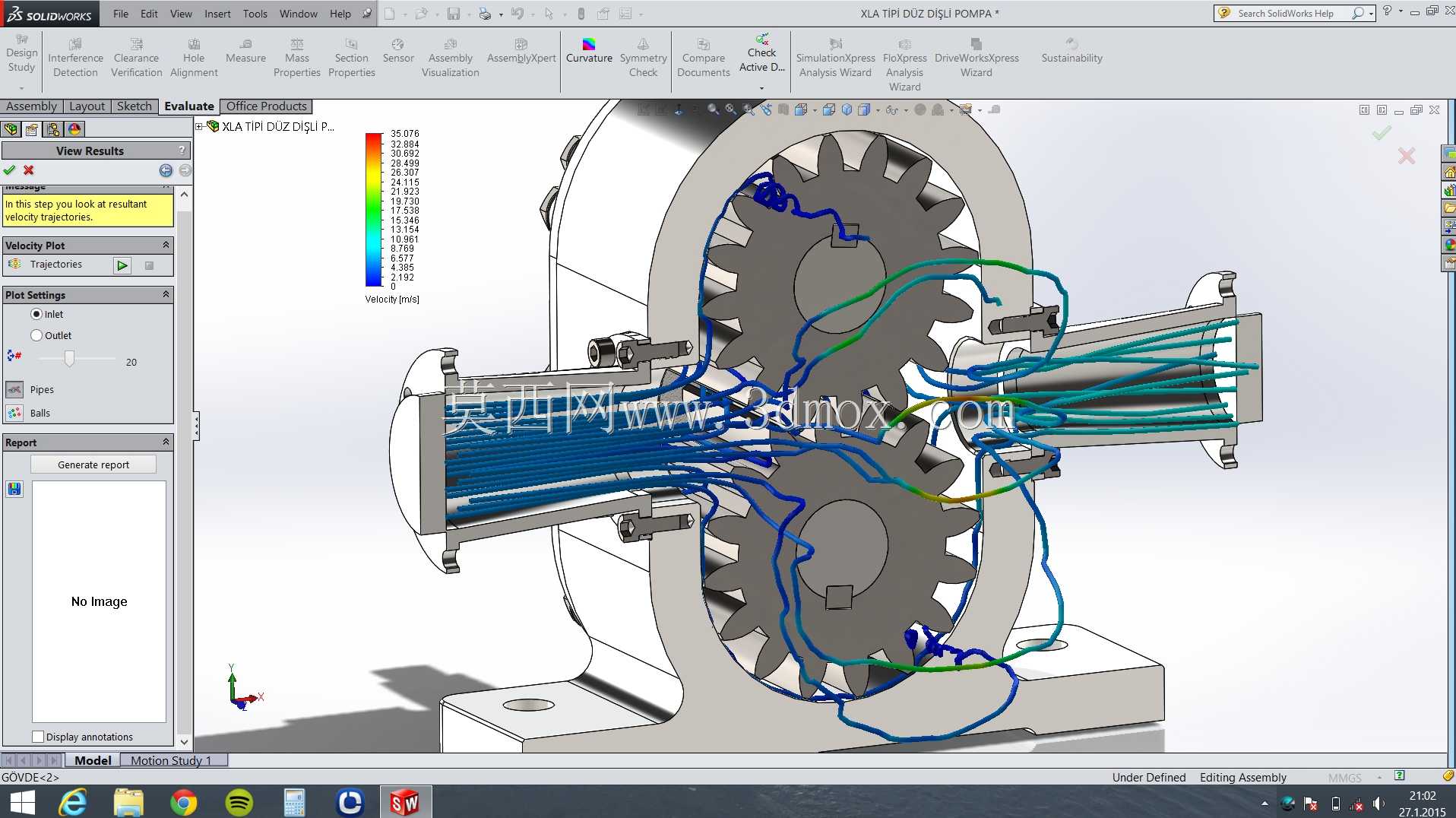Screen dimensions: 1456x818
Task: Open the View menu
Action: pyautogui.click(x=181, y=14)
